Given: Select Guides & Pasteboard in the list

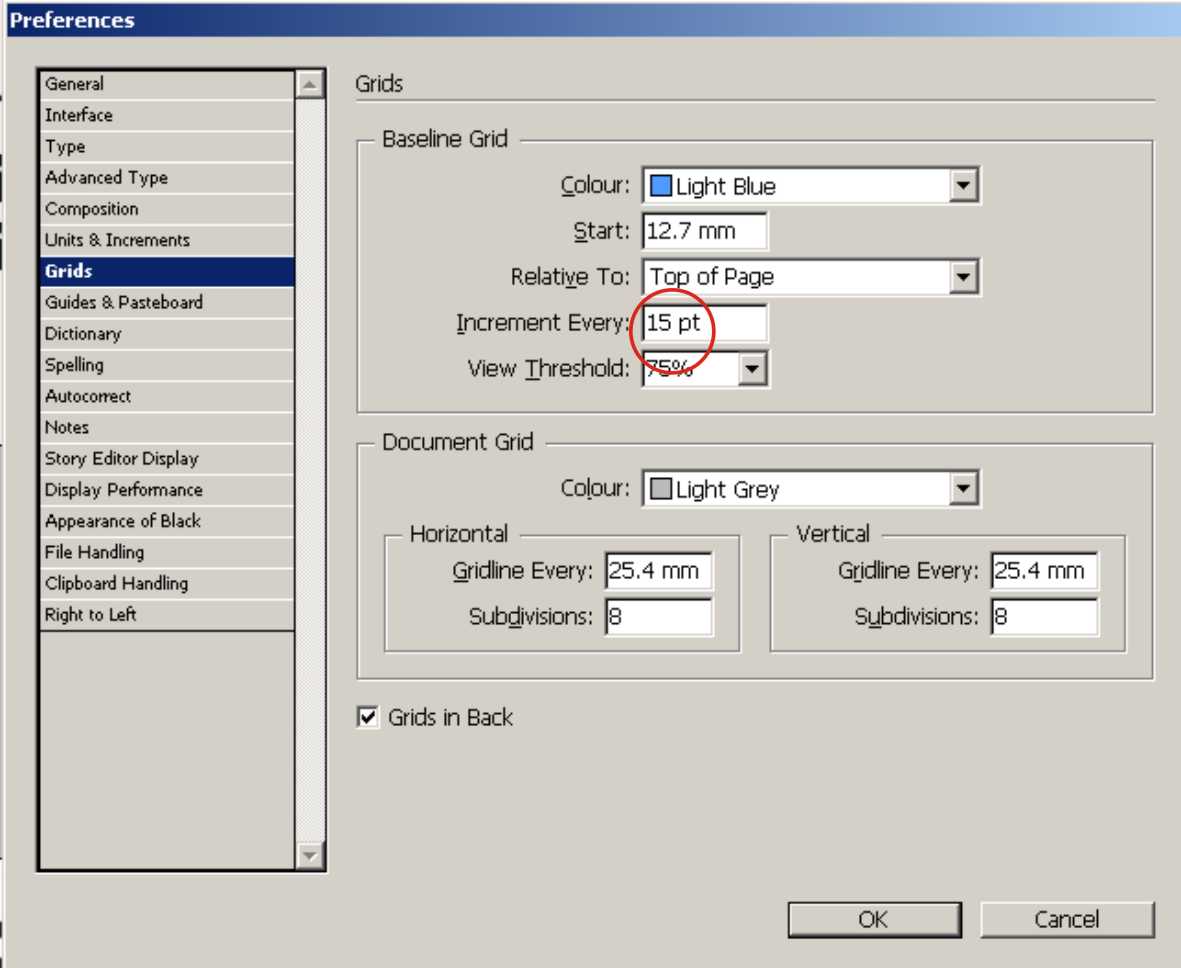Looking at the screenshot, I should [167, 302].
